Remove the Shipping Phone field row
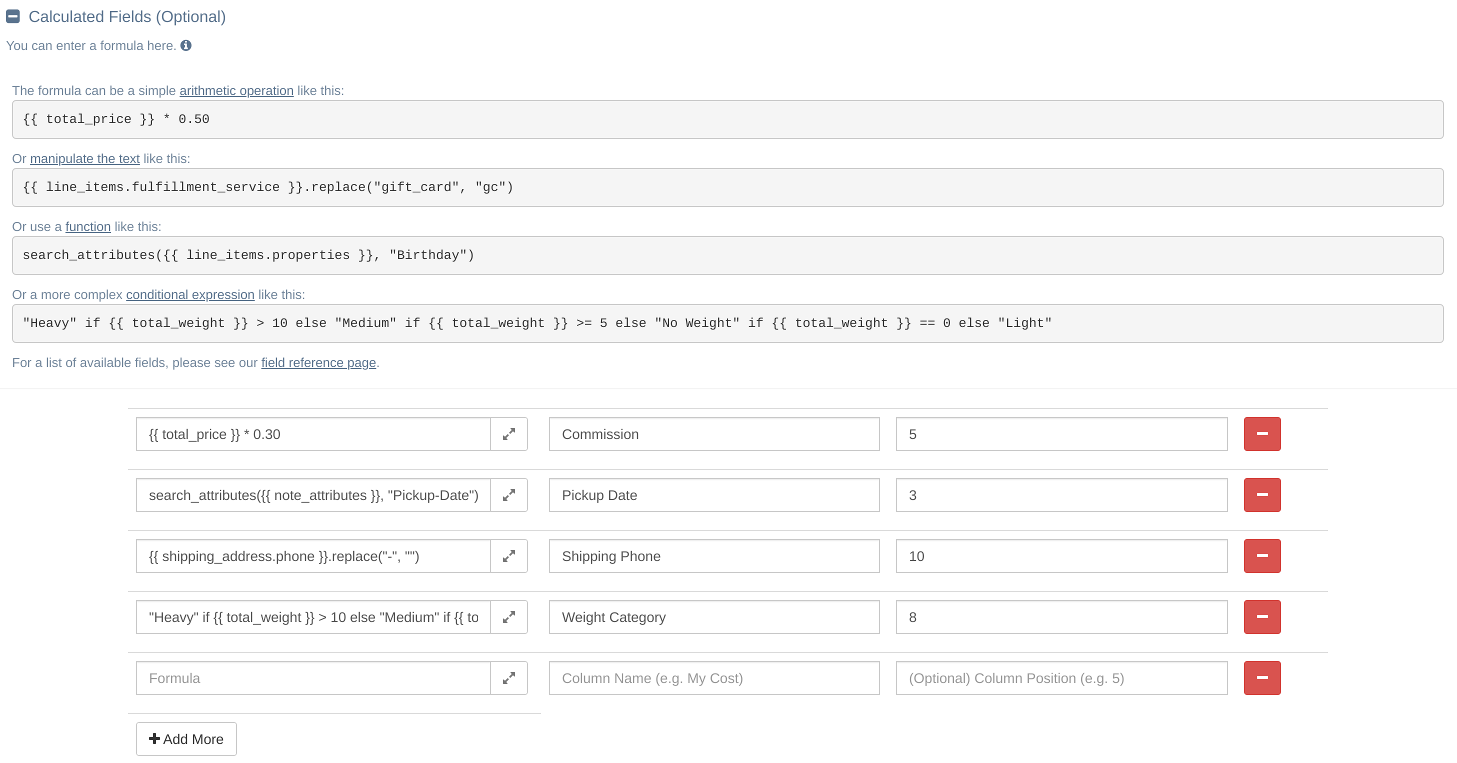The height and width of the screenshot is (763, 1457). click(1261, 556)
